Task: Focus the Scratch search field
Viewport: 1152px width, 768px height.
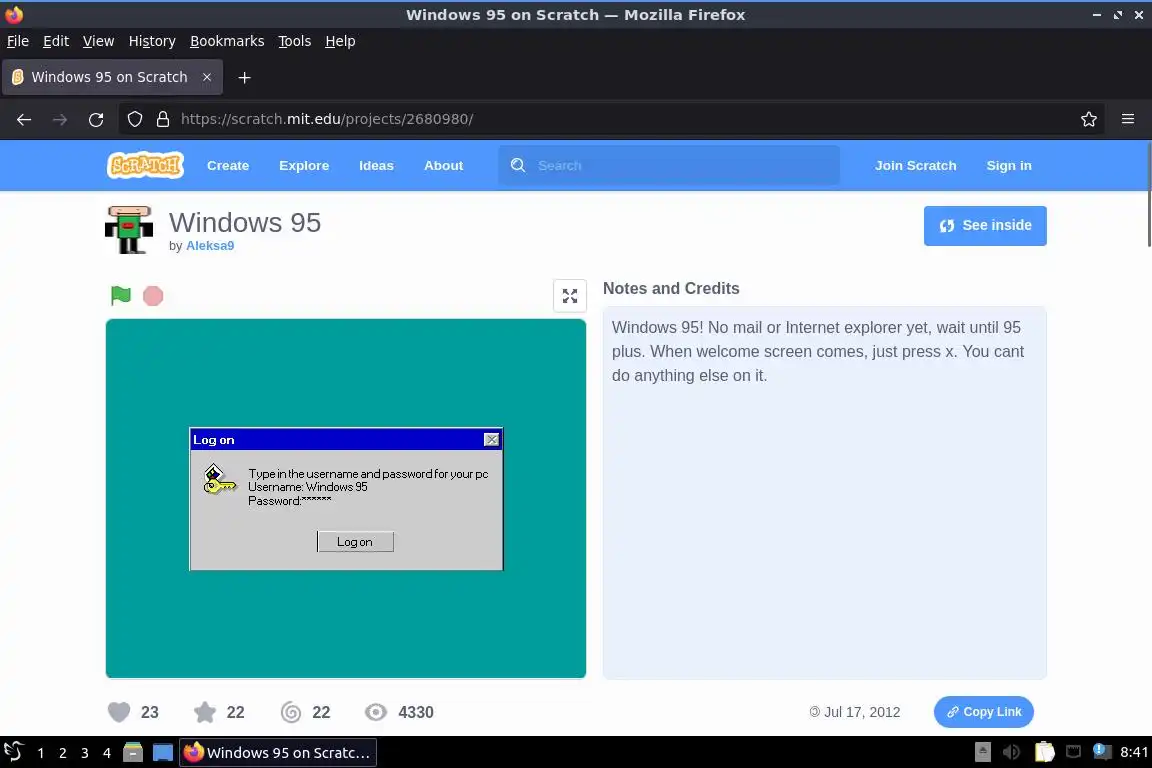Action: 669,165
